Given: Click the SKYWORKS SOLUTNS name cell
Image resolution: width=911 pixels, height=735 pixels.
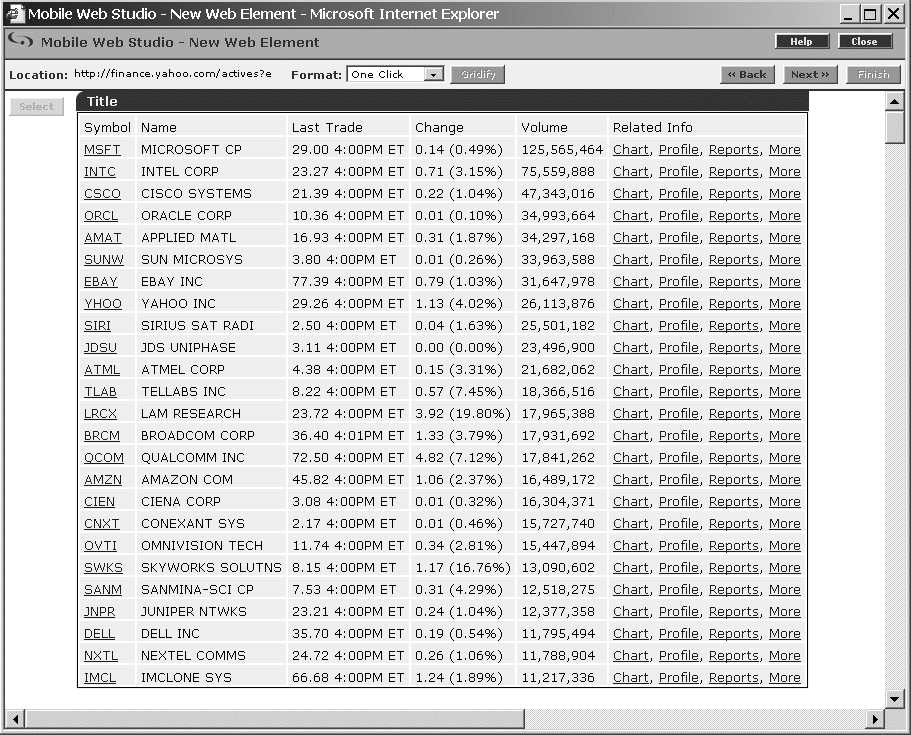Looking at the screenshot, I should tap(211, 568).
